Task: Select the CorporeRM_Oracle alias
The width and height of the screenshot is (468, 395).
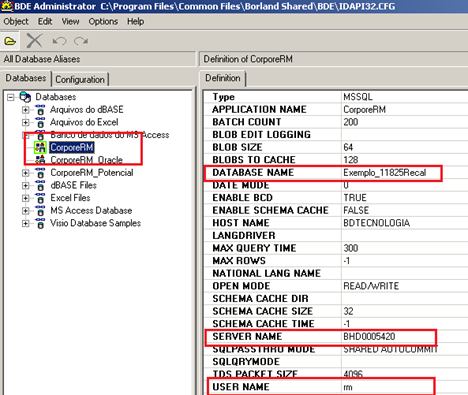Action: pyautogui.click(x=86, y=160)
